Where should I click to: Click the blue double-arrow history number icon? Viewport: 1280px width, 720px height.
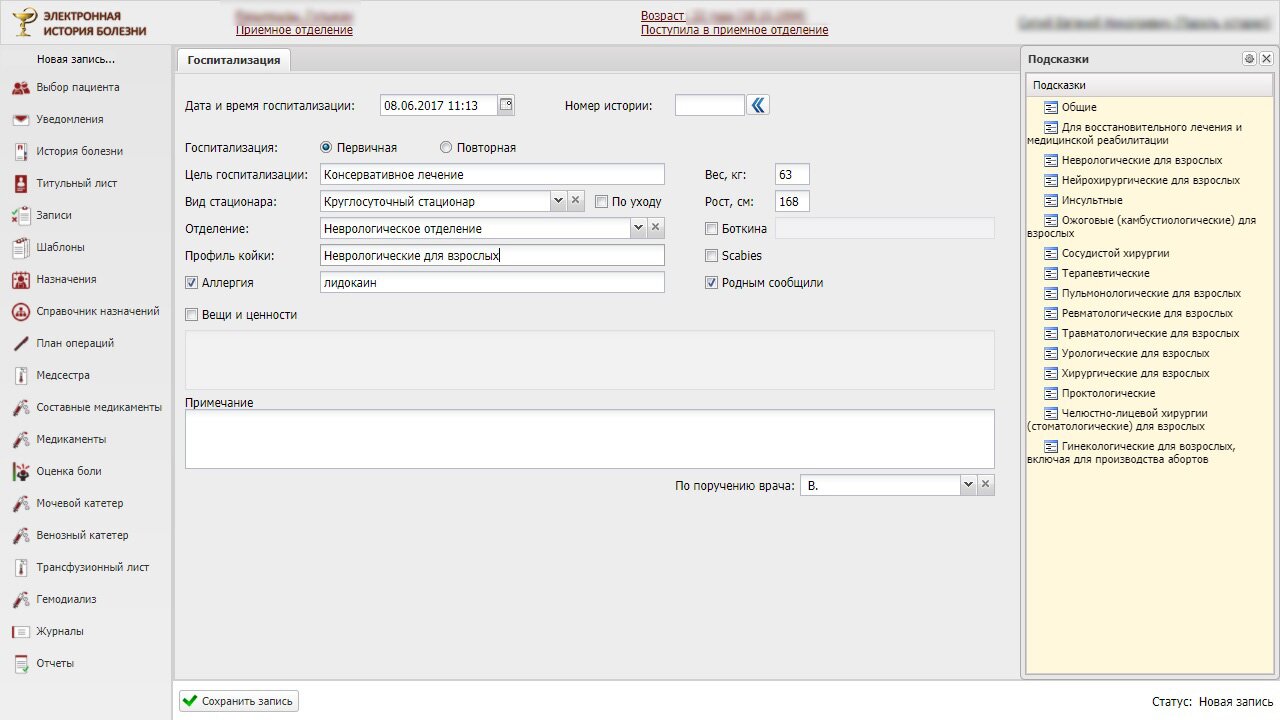(x=759, y=105)
